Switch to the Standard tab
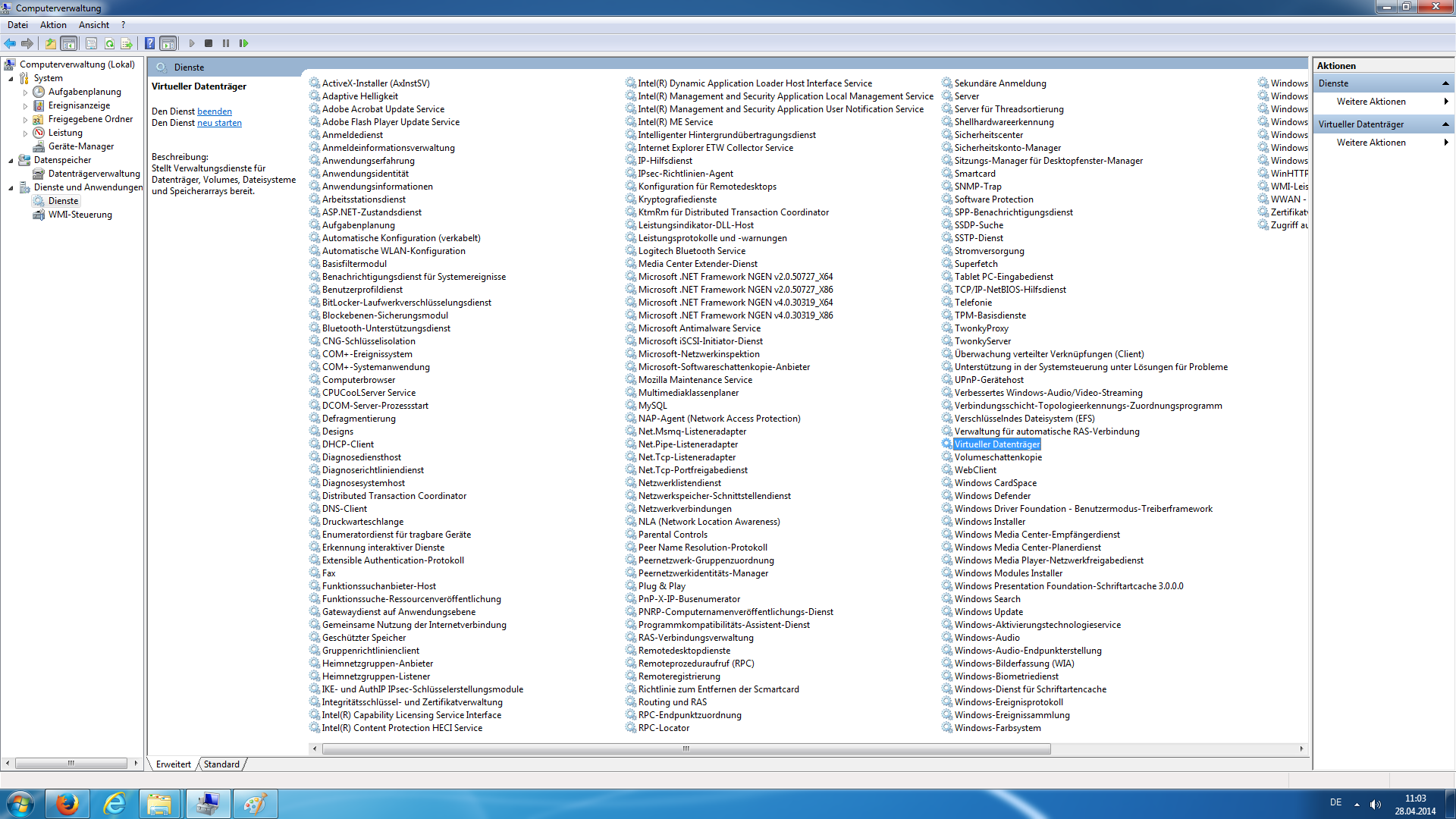 click(221, 764)
